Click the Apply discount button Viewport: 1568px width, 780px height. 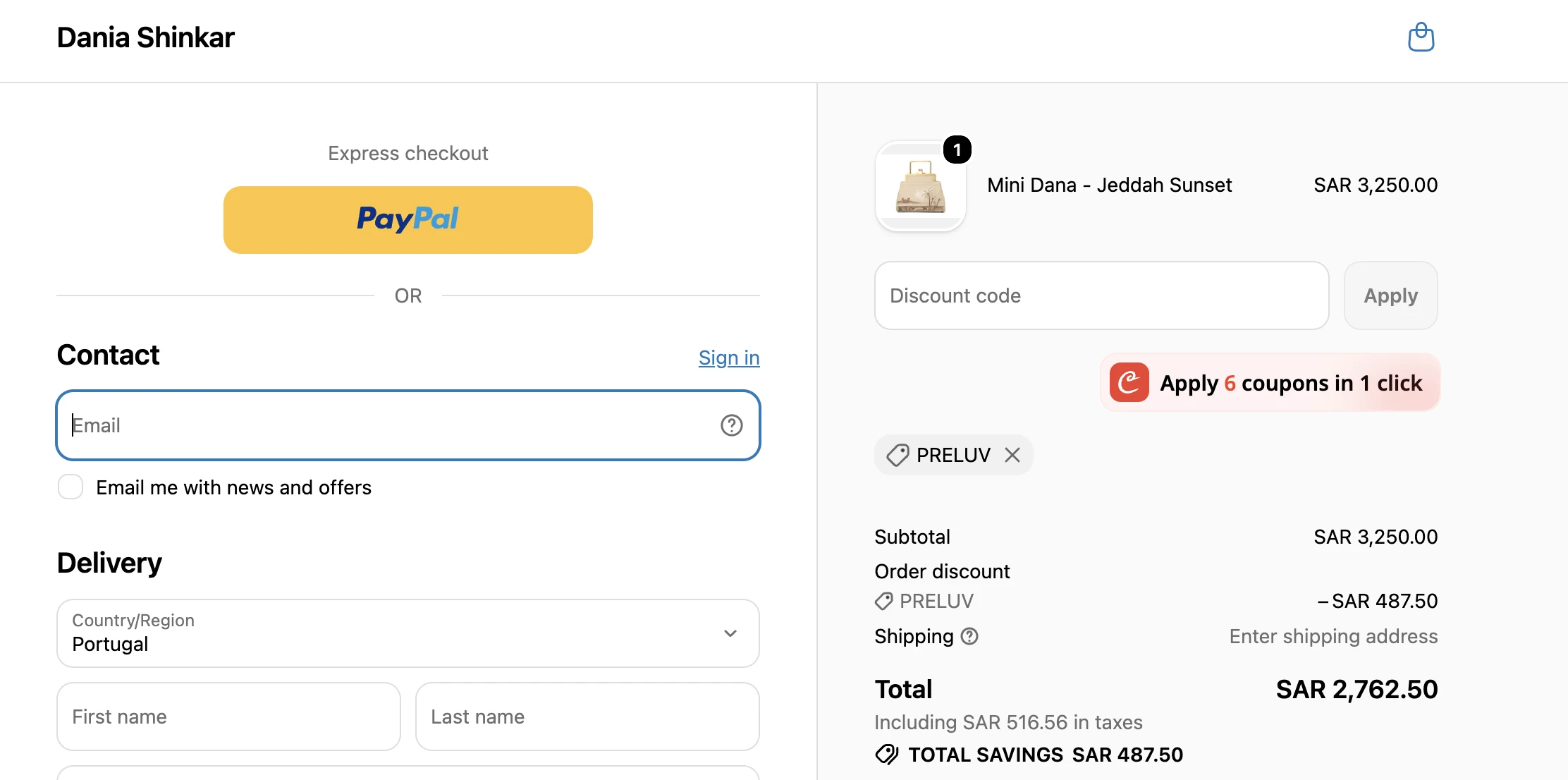[x=1390, y=295]
